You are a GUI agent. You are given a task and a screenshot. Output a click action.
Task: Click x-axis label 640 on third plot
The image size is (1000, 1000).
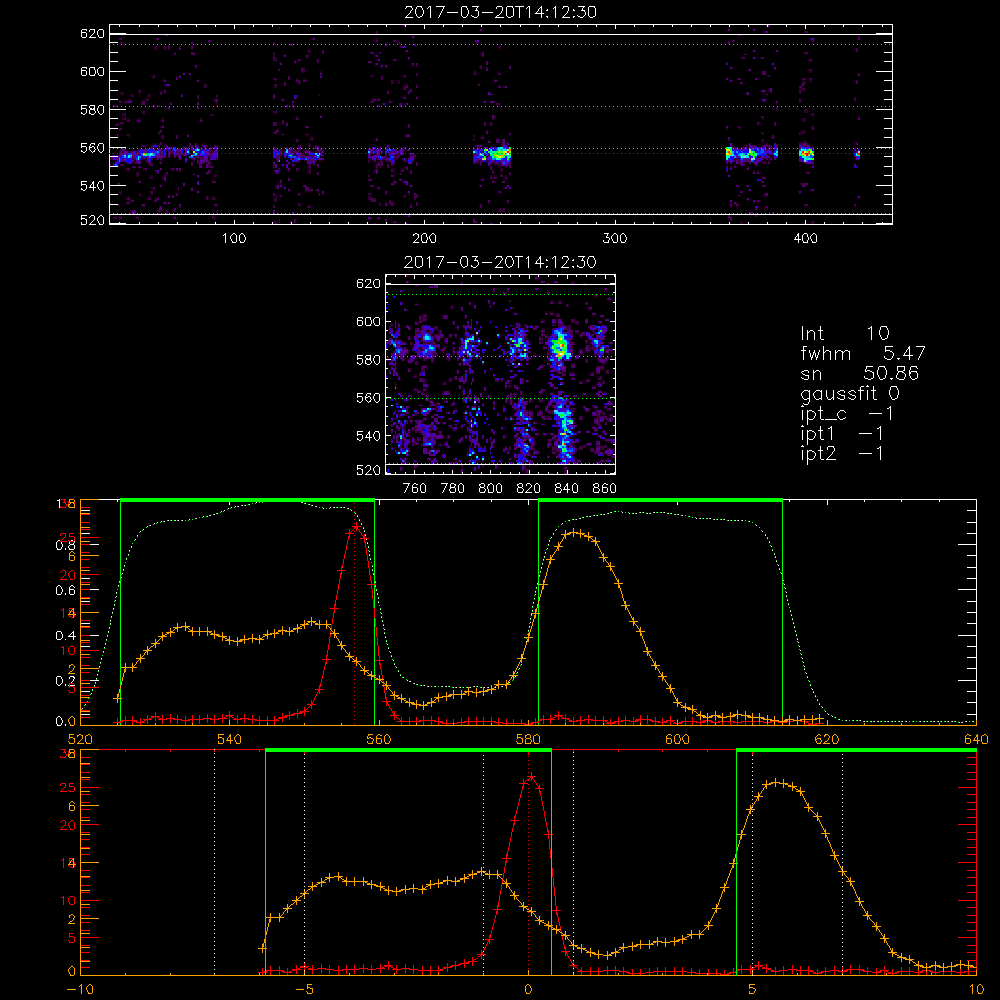976,739
